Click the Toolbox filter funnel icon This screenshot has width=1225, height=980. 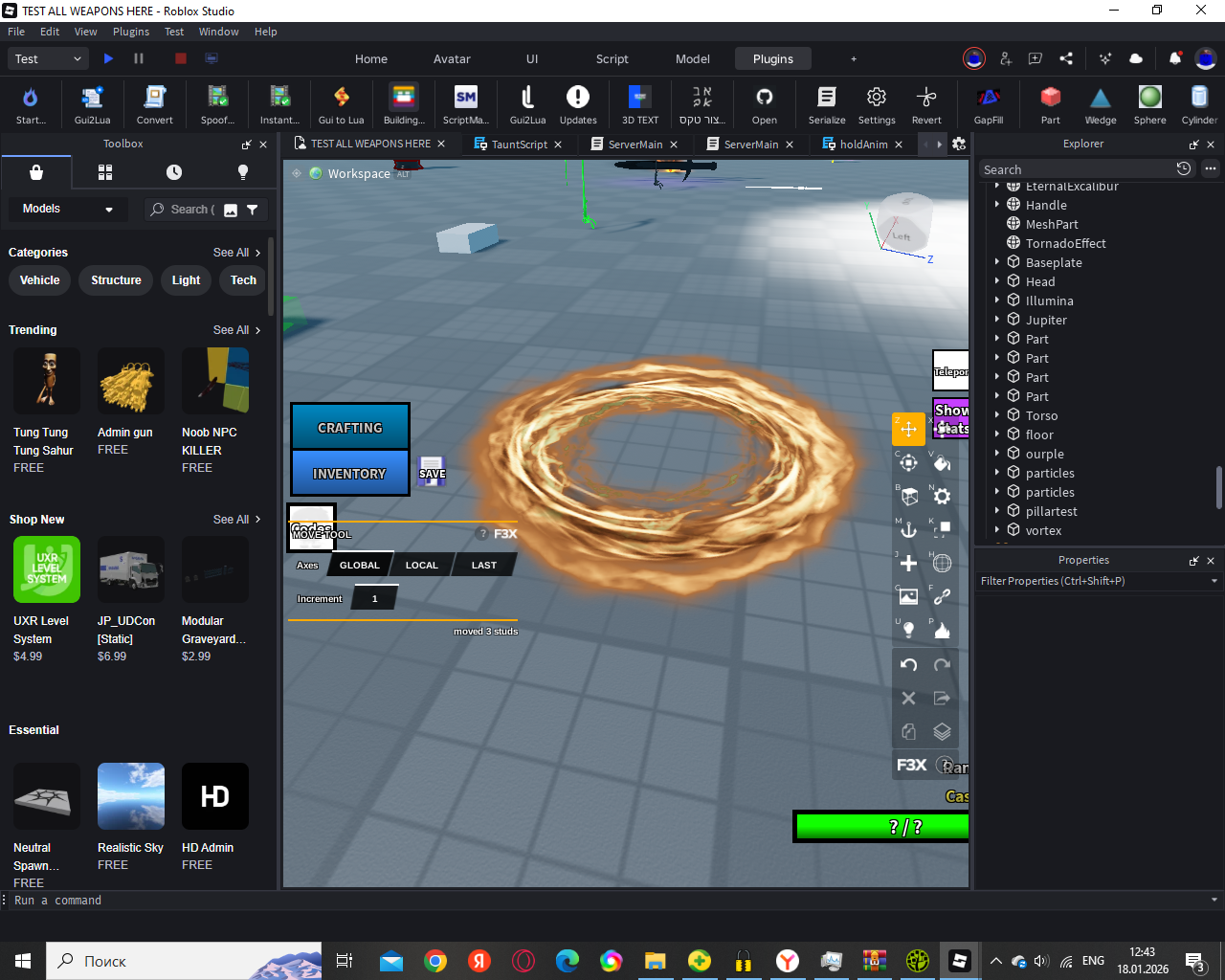click(x=253, y=210)
